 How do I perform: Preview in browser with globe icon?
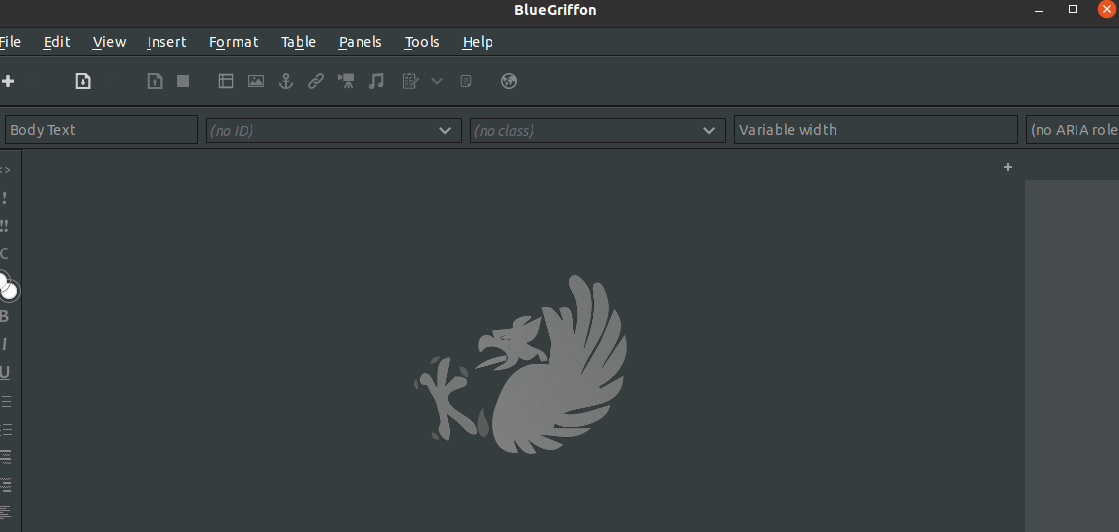509,81
